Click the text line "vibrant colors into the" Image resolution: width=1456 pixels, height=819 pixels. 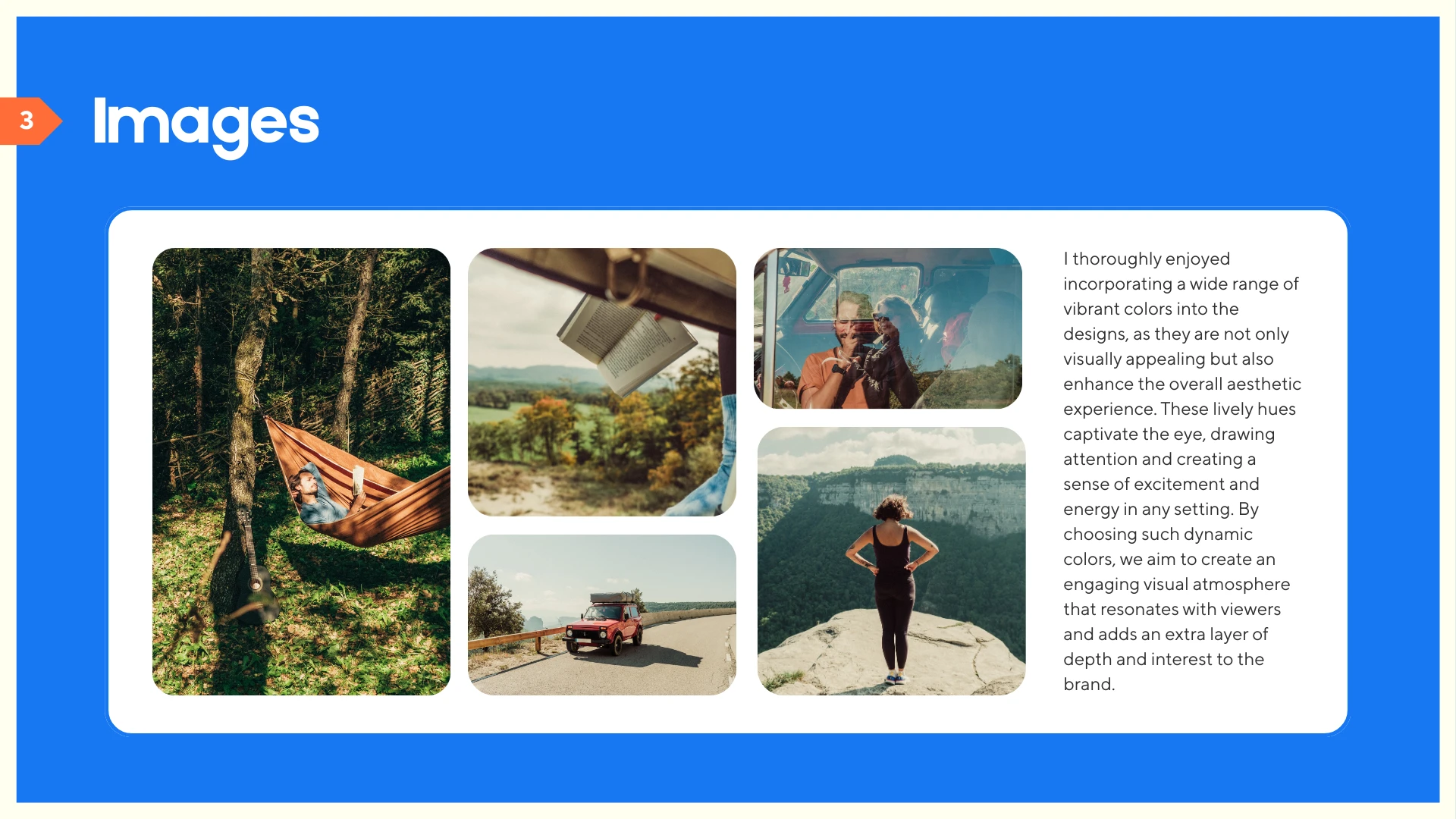[1150, 309]
